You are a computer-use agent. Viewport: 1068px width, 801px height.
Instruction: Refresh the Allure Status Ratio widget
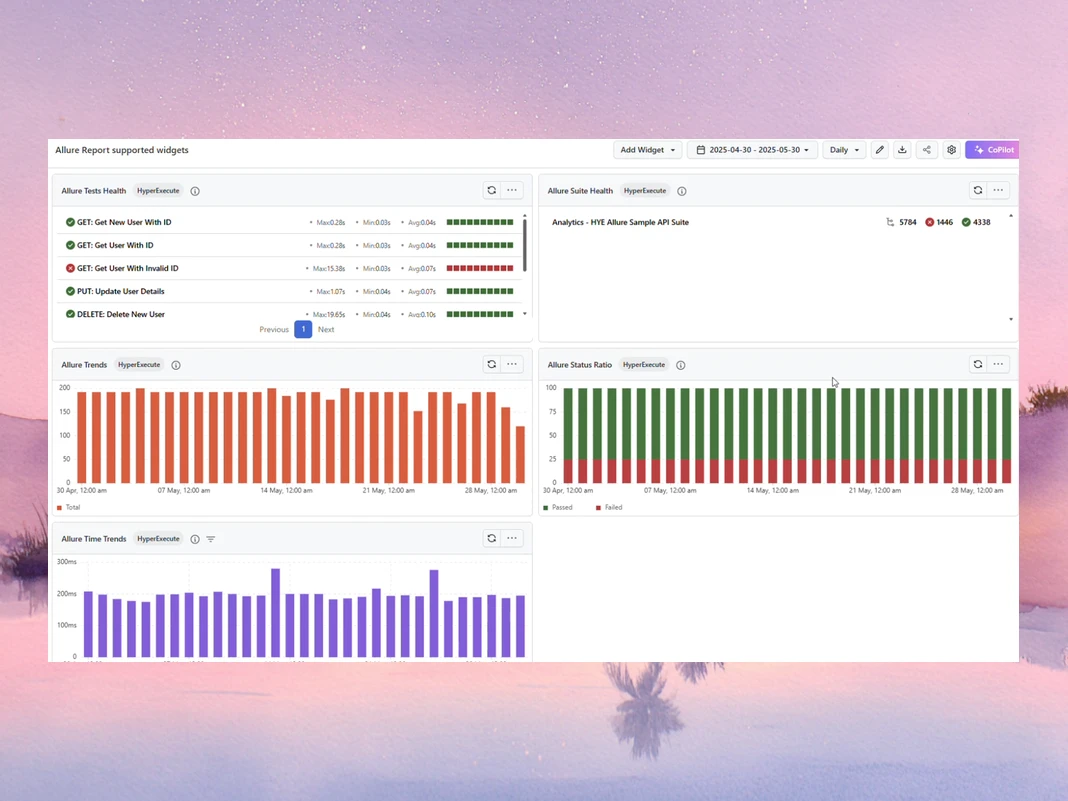click(978, 364)
